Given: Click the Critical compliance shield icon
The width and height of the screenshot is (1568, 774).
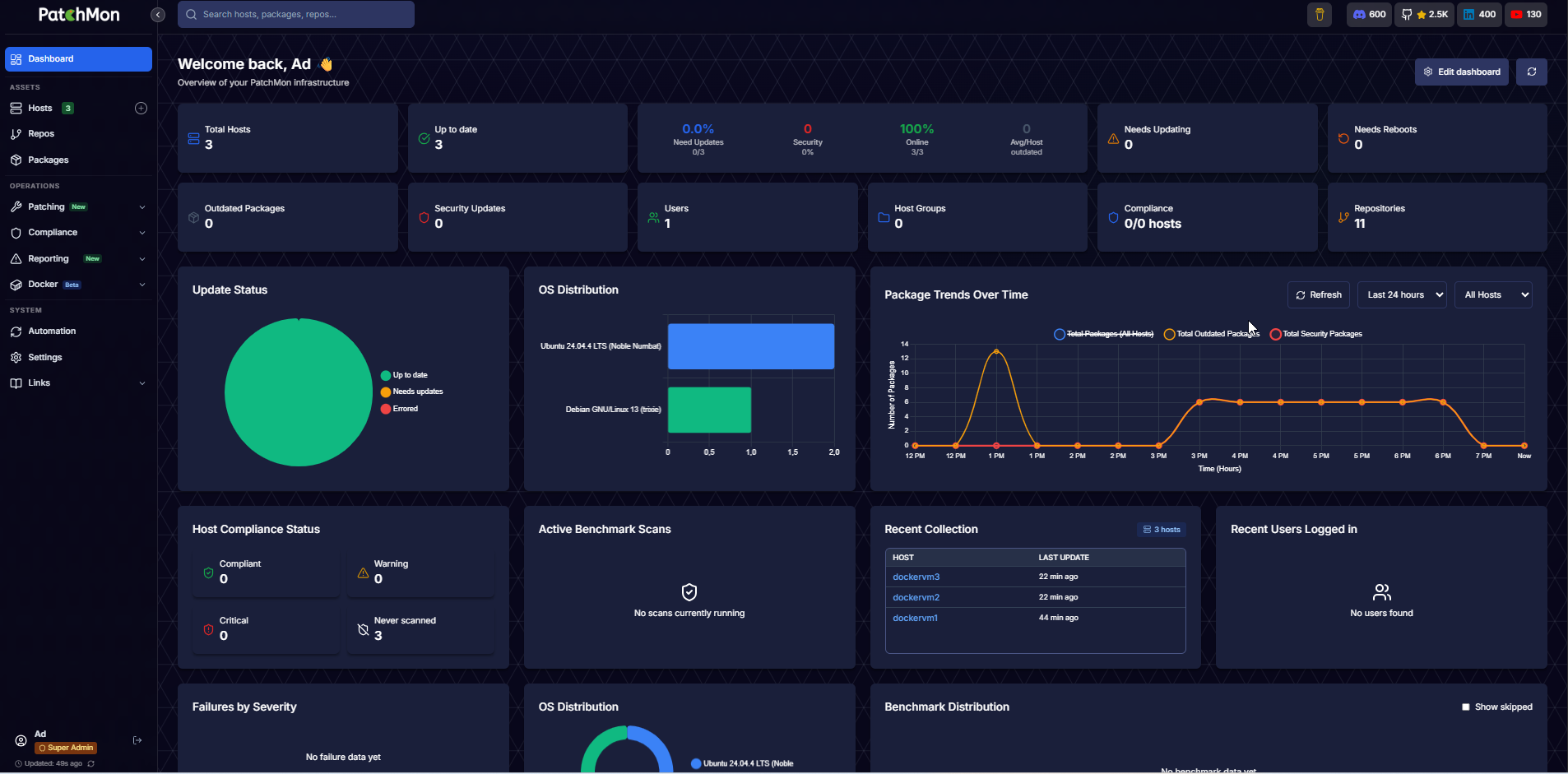Looking at the screenshot, I should pos(208,629).
